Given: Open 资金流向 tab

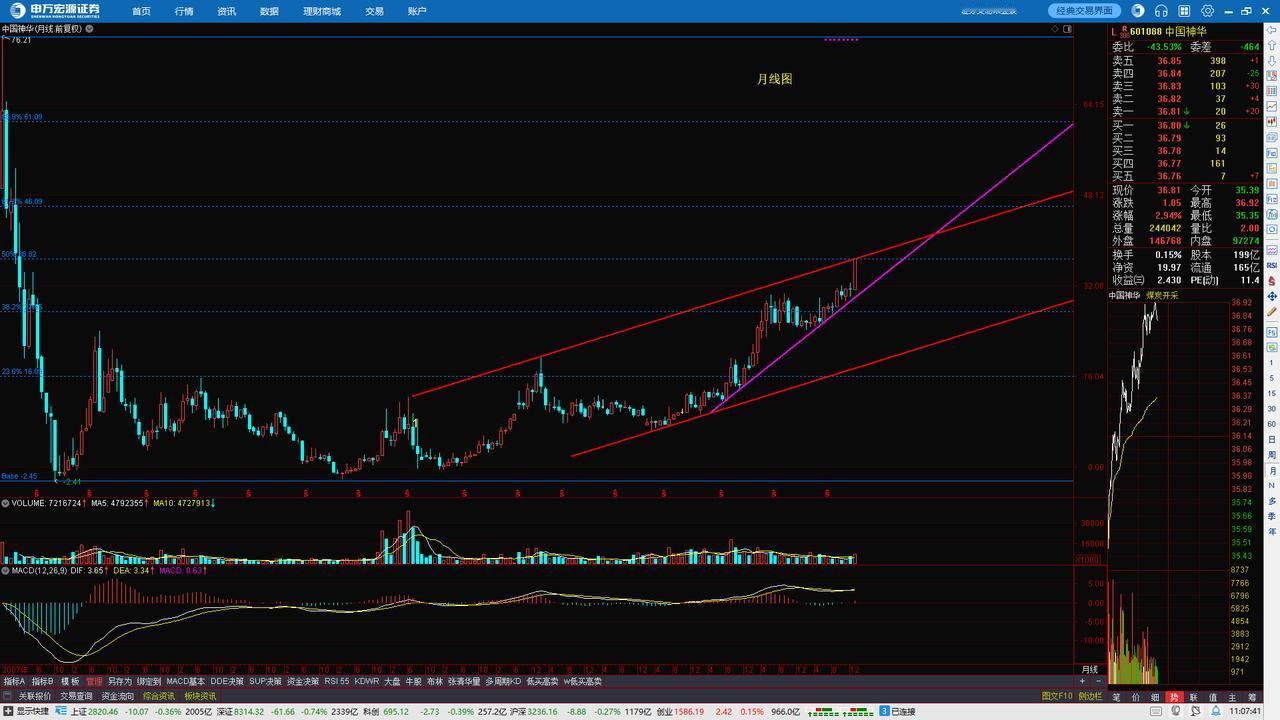Looking at the screenshot, I should coord(118,696).
